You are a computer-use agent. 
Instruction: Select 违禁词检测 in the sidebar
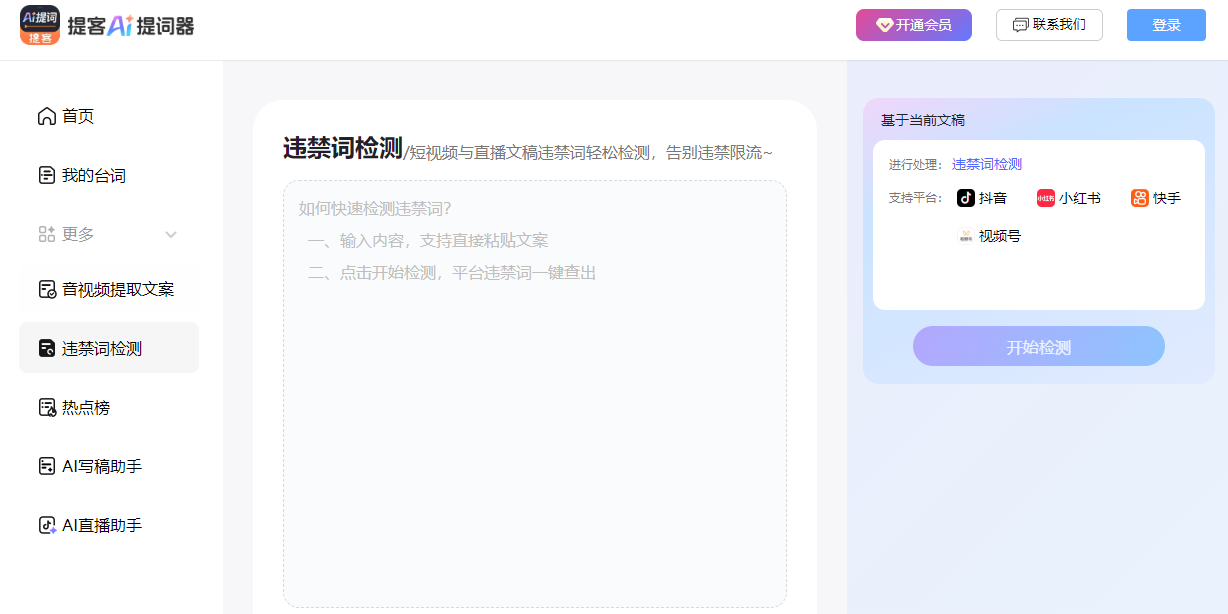[109, 348]
